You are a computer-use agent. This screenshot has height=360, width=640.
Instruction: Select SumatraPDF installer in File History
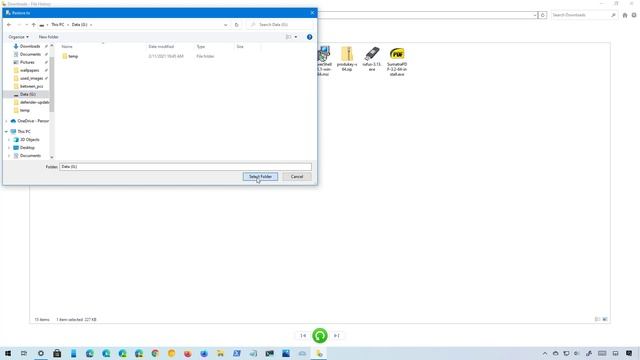tap(397, 62)
